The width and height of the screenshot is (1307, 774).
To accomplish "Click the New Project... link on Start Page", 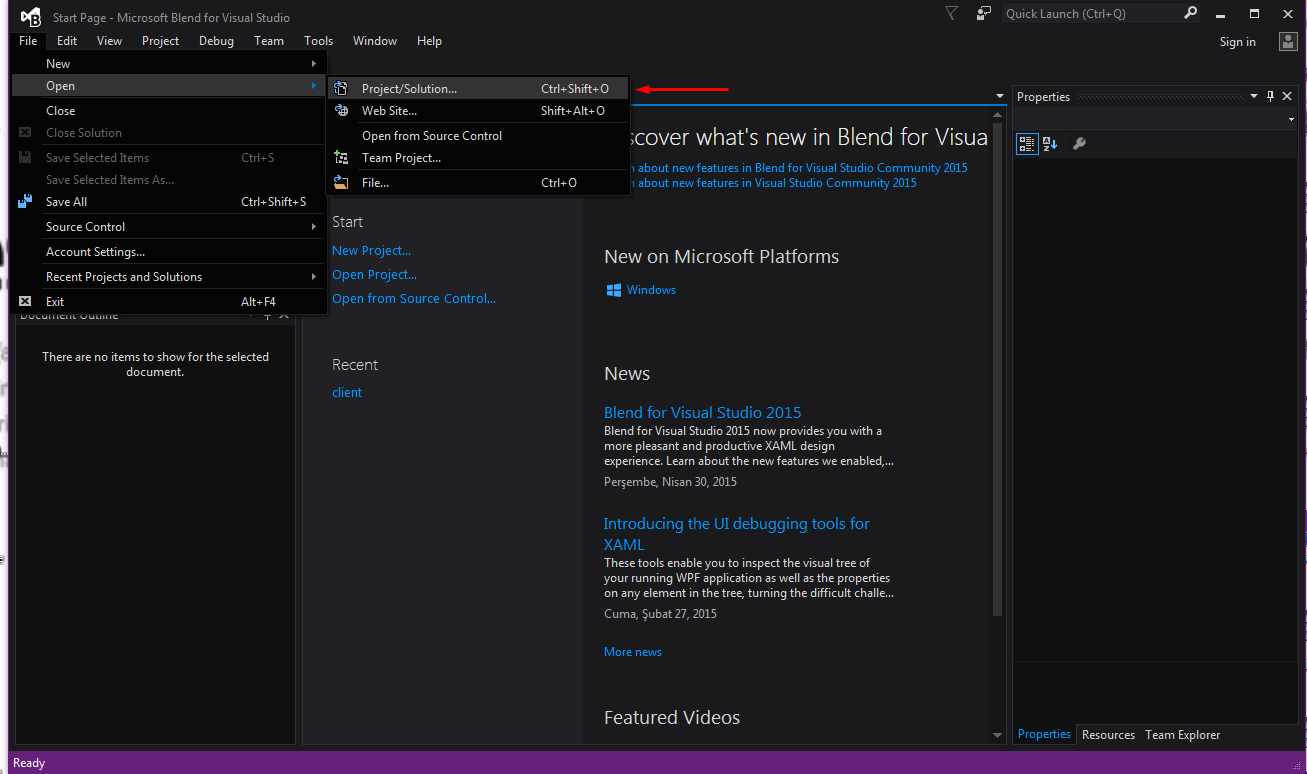I will pyautogui.click(x=371, y=251).
